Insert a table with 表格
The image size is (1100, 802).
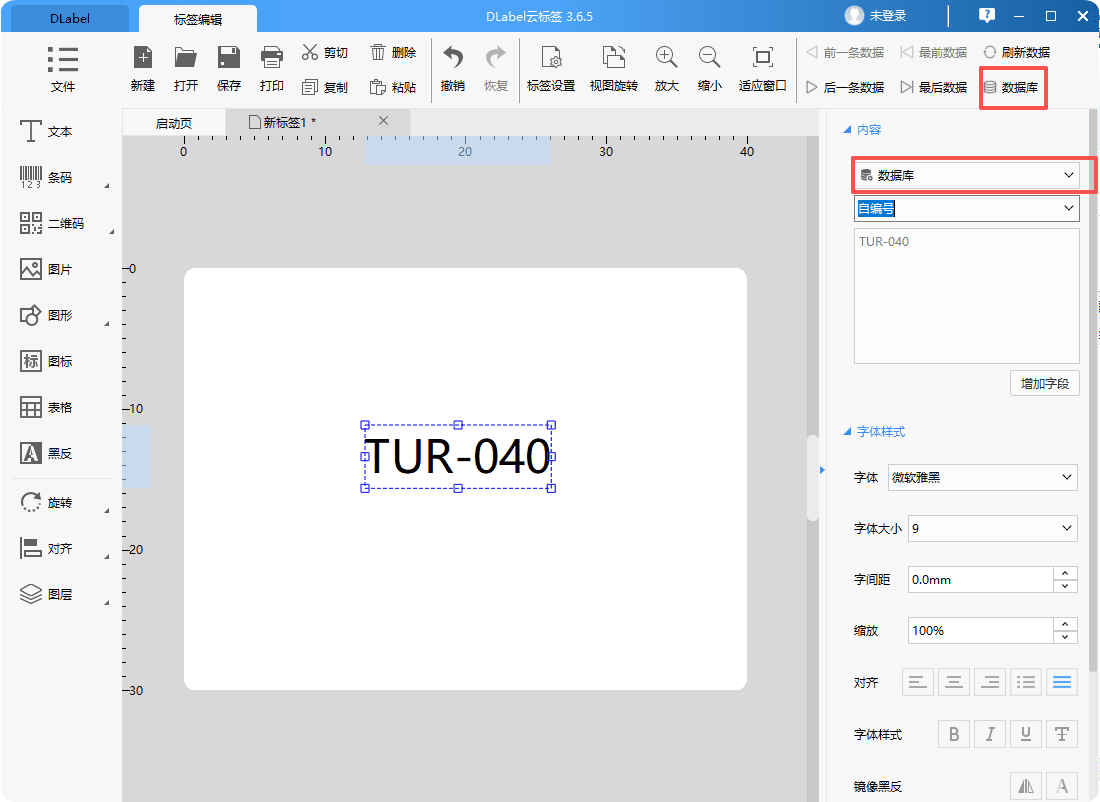(46, 407)
